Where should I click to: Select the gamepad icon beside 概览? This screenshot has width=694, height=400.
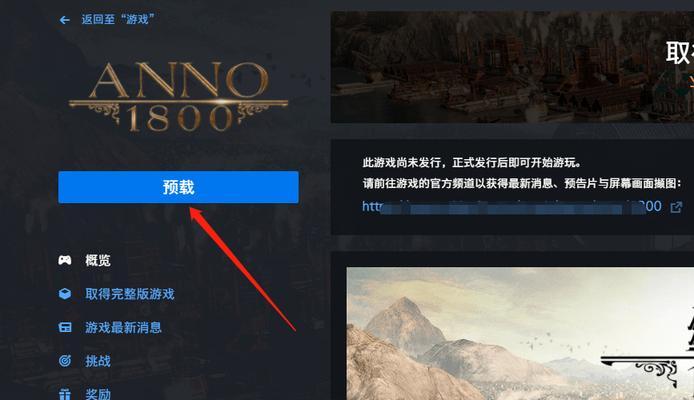[65, 260]
